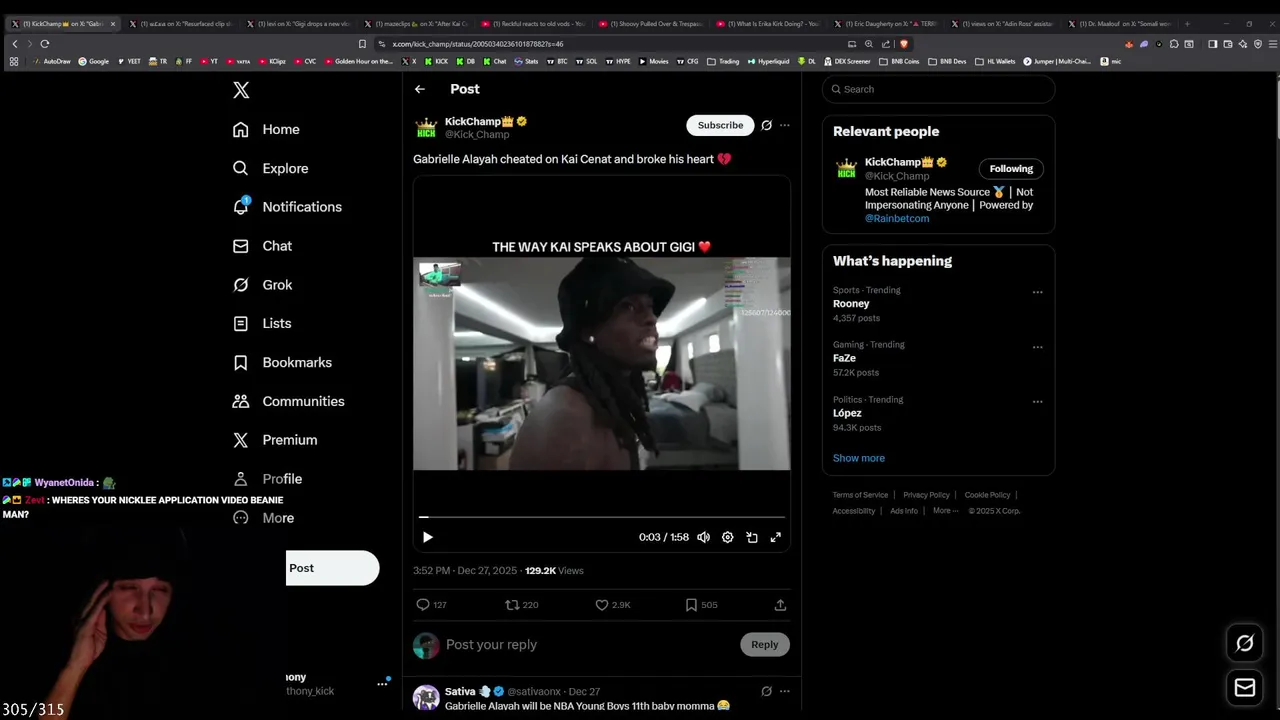The height and width of the screenshot is (720, 1280).
Task: Open the @Rainbetcom link
Action: (897, 218)
